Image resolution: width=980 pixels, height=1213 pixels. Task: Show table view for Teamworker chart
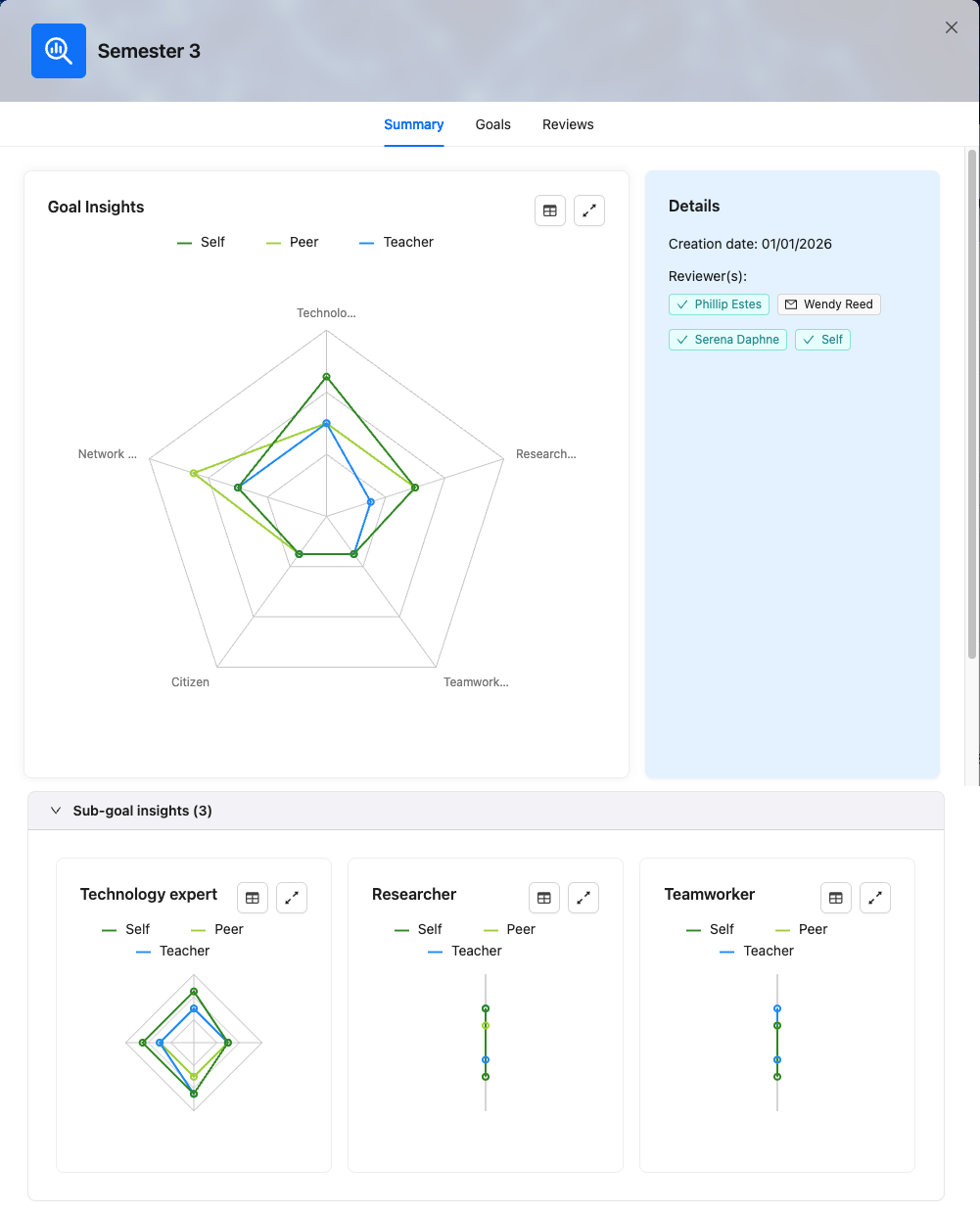click(x=836, y=898)
